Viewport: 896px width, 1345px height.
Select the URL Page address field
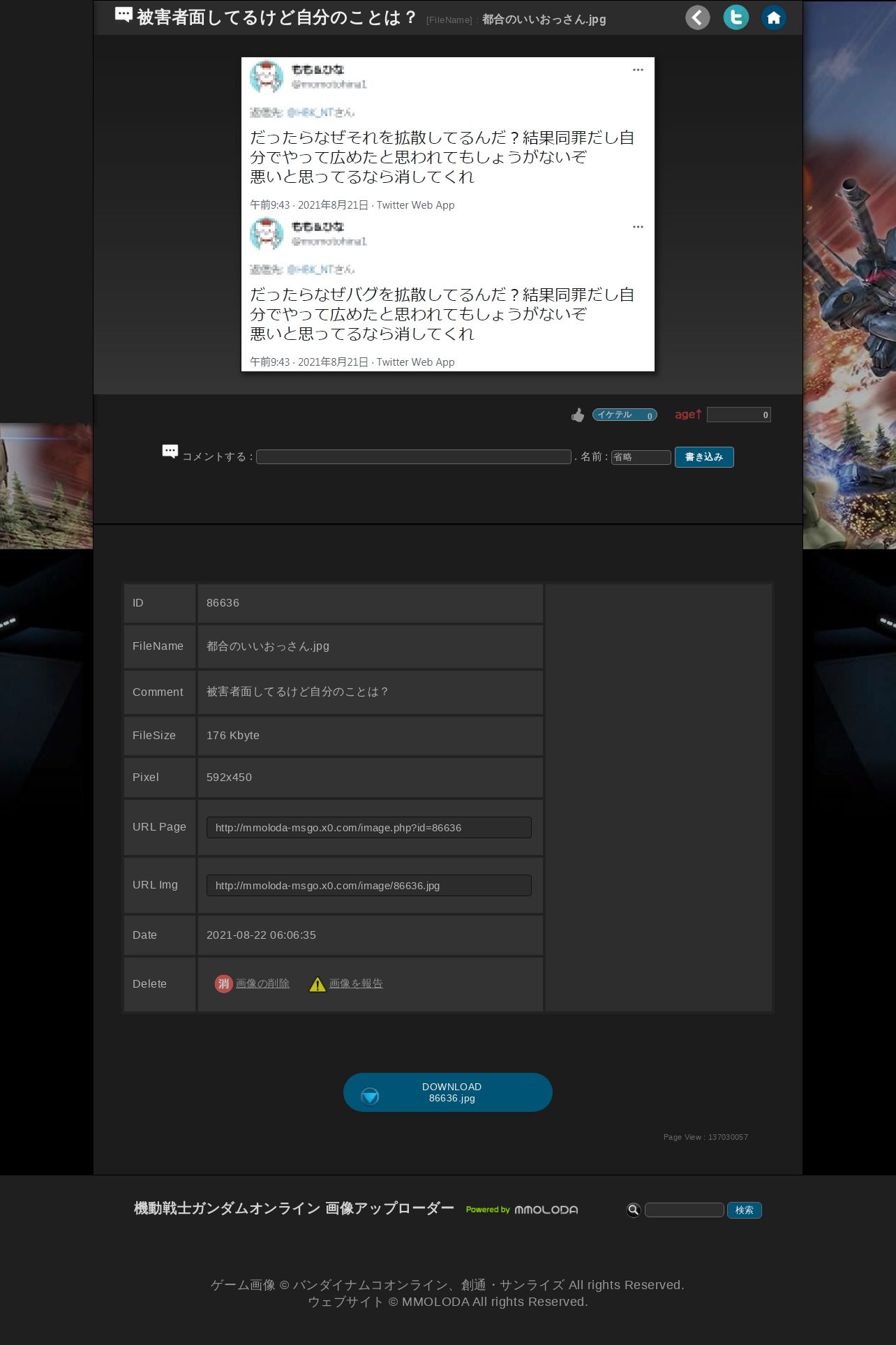369,828
